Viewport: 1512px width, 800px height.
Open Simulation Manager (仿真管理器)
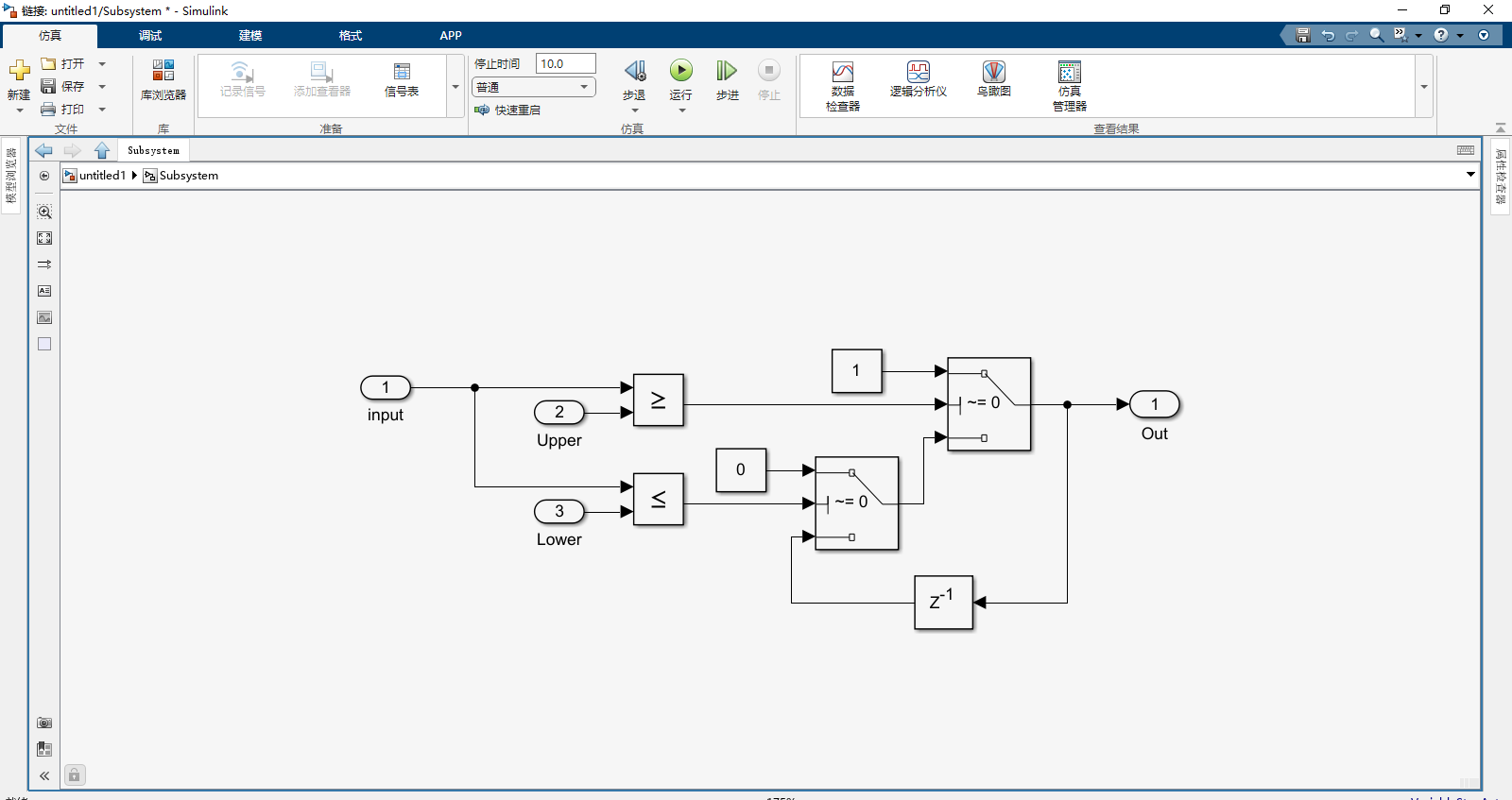click(x=1070, y=86)
